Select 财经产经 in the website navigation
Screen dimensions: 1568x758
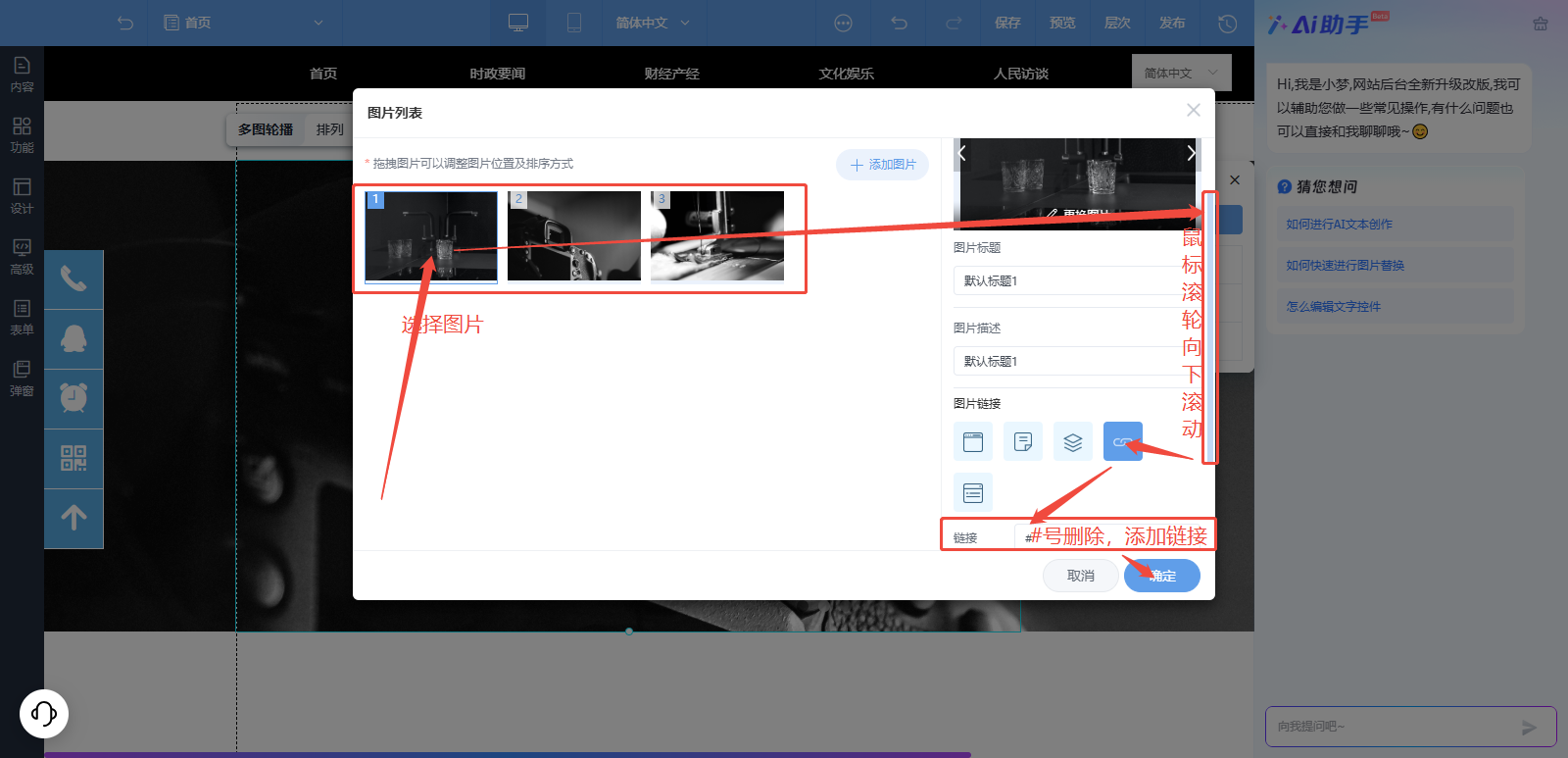[x=672, y=74]
